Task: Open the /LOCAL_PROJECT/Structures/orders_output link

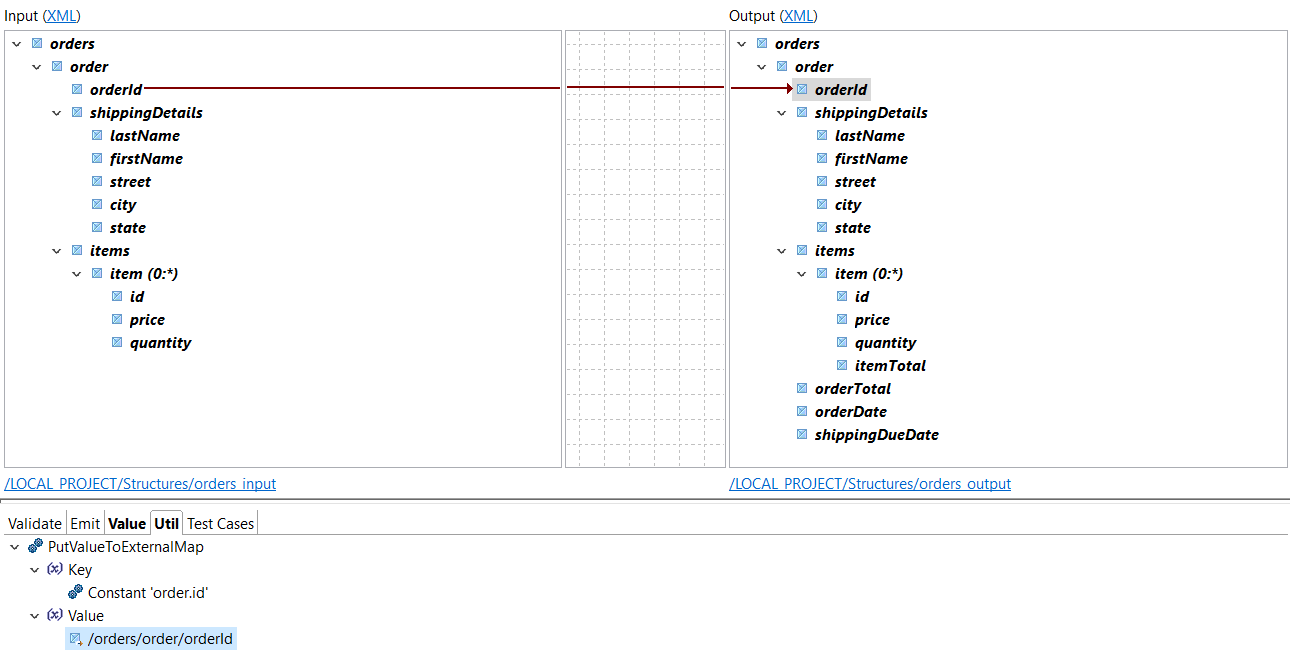Action: [870, 484]
